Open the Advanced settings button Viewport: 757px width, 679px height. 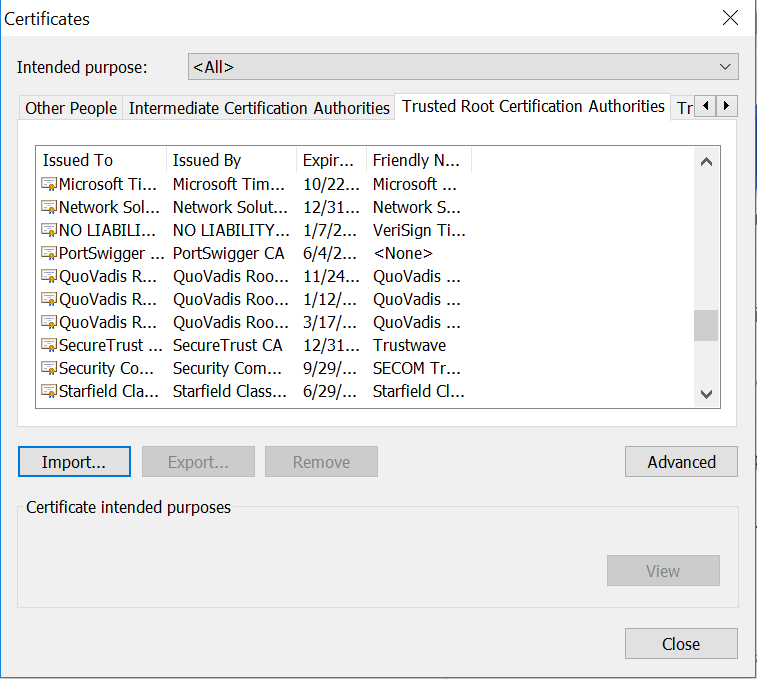pos(681,462)
